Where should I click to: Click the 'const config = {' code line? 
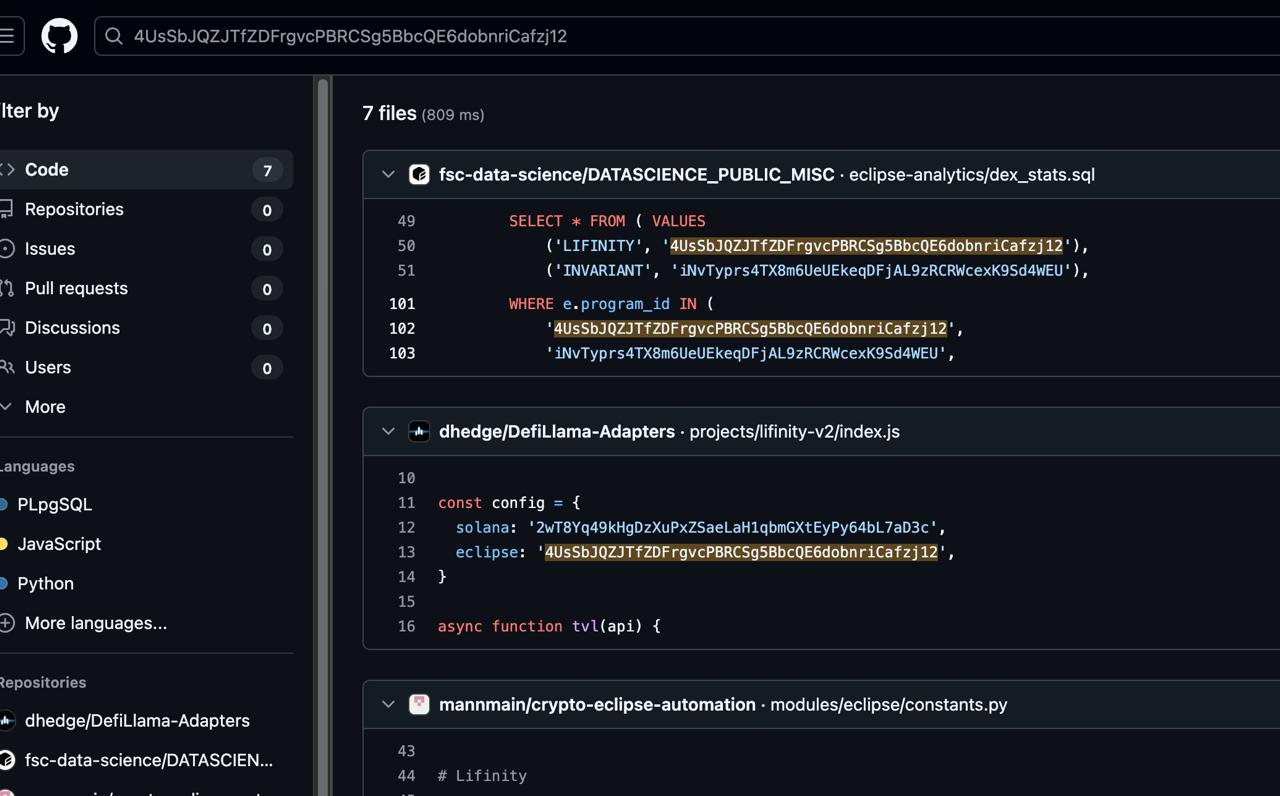[509, 503]
